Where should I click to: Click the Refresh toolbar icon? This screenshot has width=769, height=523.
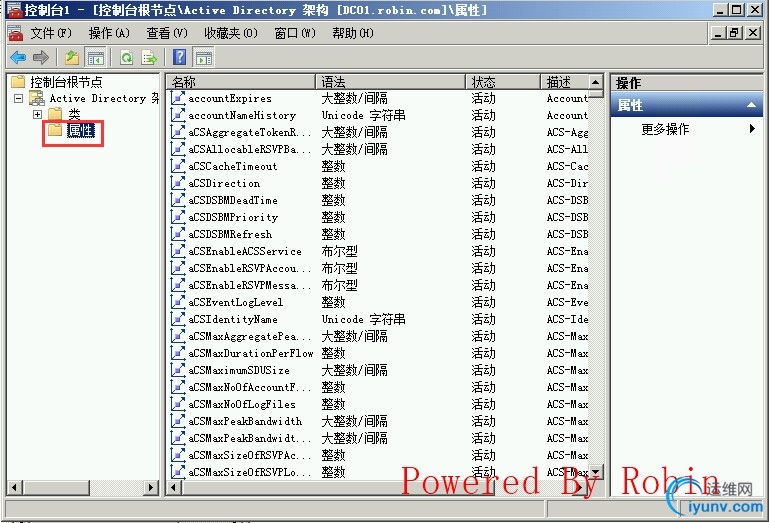[127, 58]
